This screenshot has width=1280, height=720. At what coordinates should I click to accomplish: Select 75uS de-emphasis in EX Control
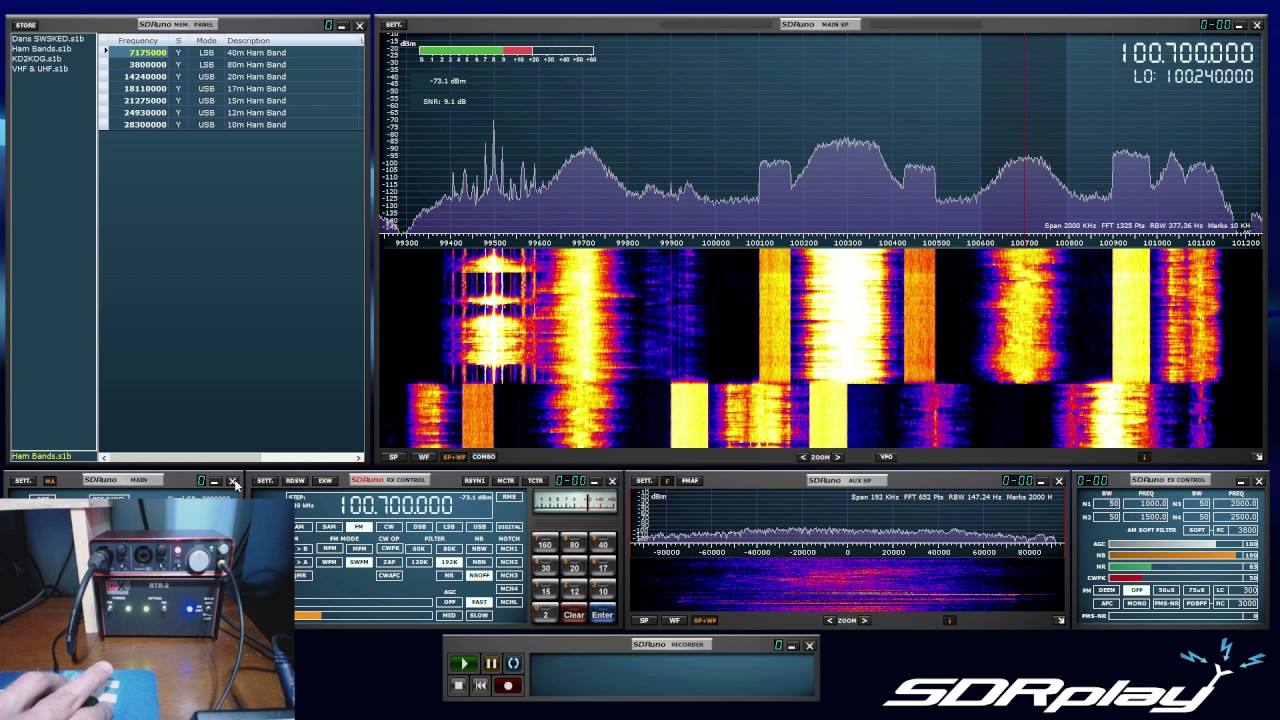pyautogui.click(x=1196, y=590)
